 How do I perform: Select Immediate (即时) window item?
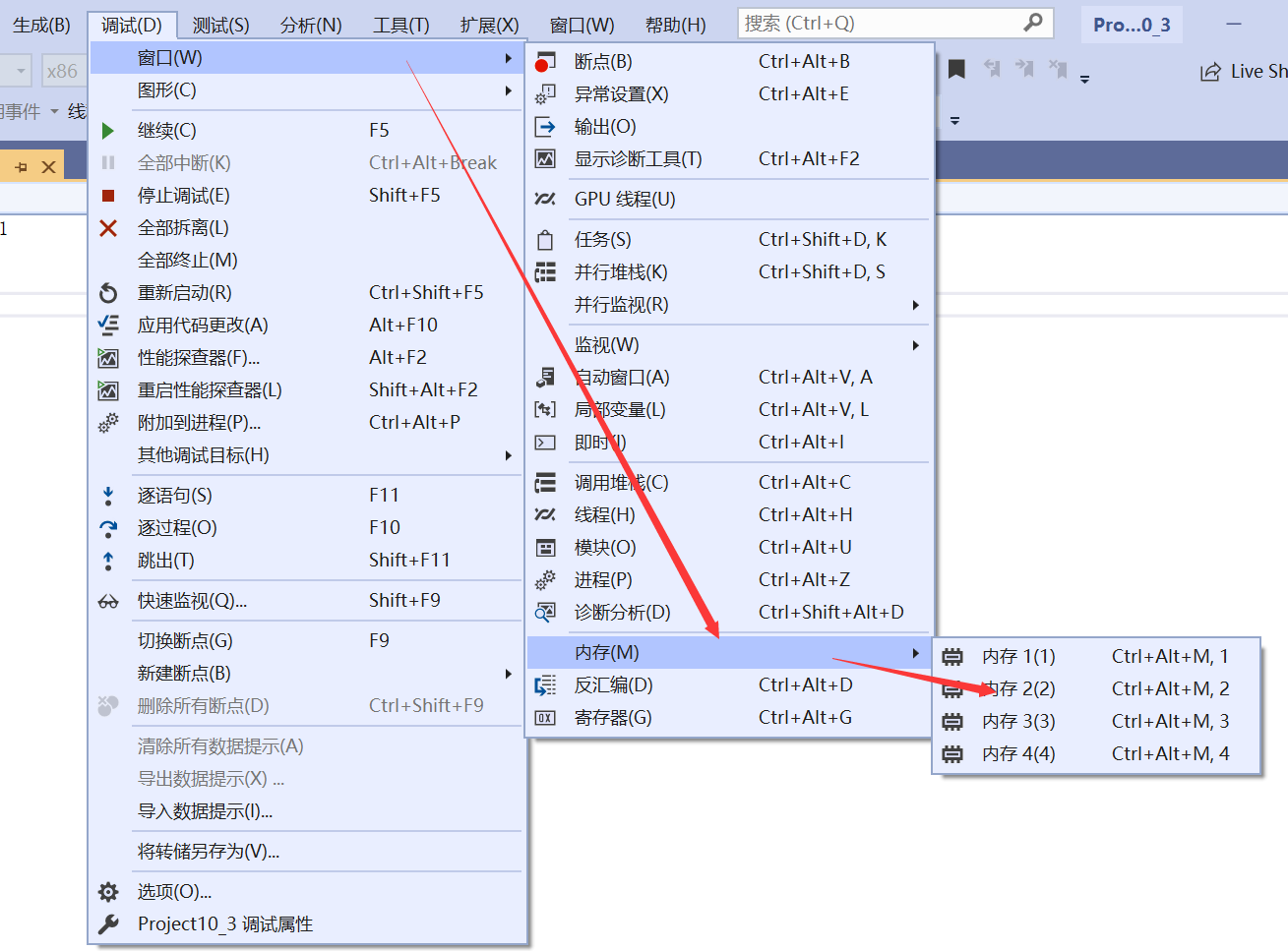tap(730, 443)
